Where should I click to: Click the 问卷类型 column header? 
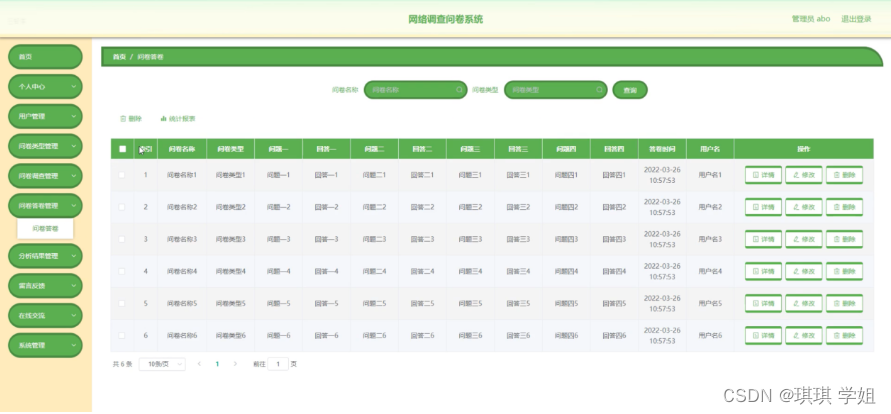(230, 149)
